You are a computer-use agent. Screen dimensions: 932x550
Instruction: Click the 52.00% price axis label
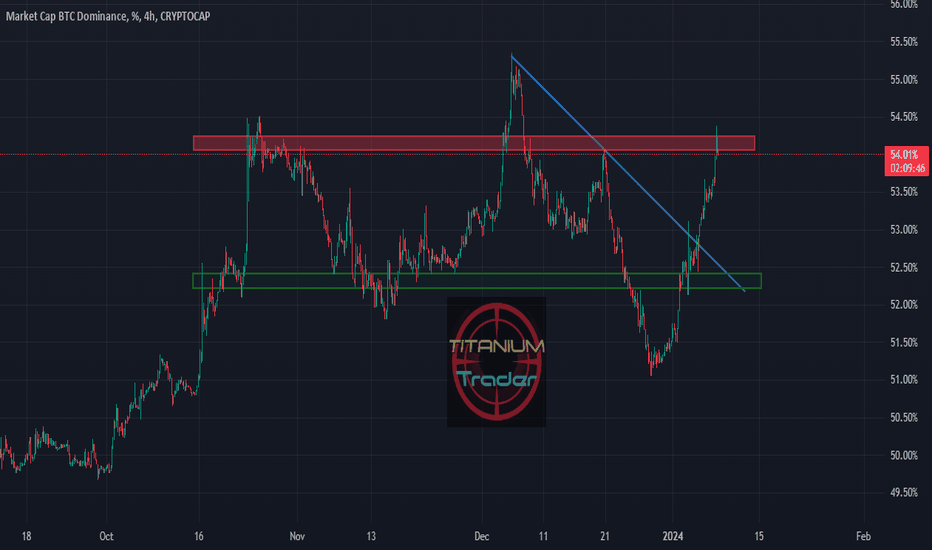(903, 304)
